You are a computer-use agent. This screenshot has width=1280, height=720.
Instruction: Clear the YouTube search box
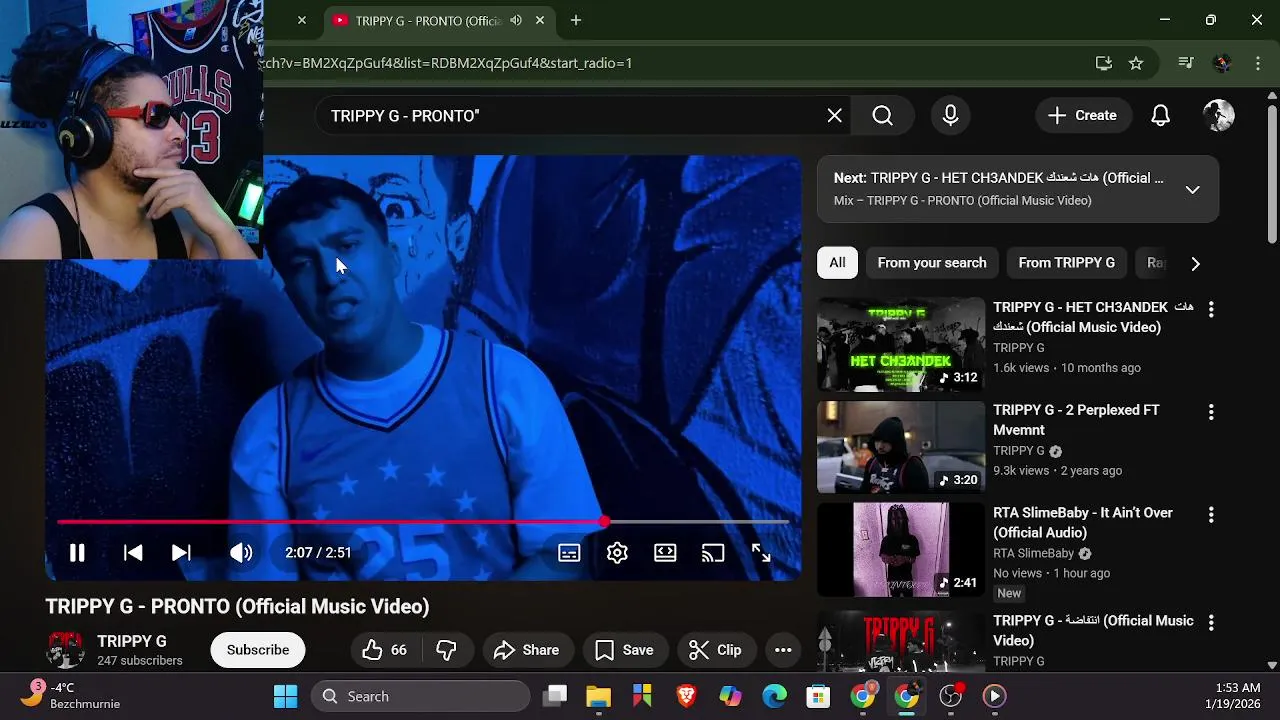pyautogui.click(x=835, y=116)
